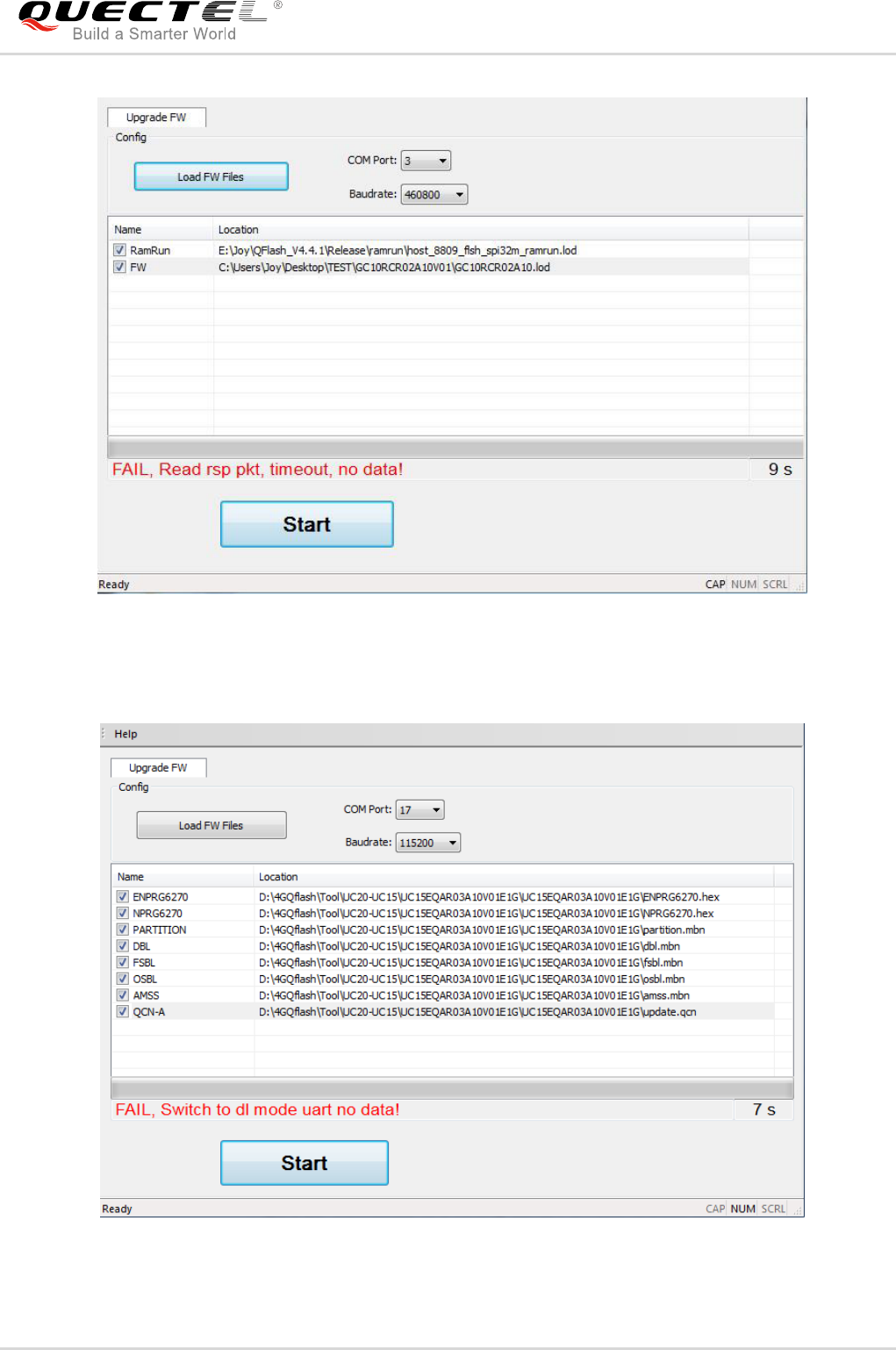The height and width of the screenshot is (1350, 896).
Task: Click progress bar above 'Switch to dl mode' message
Action: [452, 1088]
